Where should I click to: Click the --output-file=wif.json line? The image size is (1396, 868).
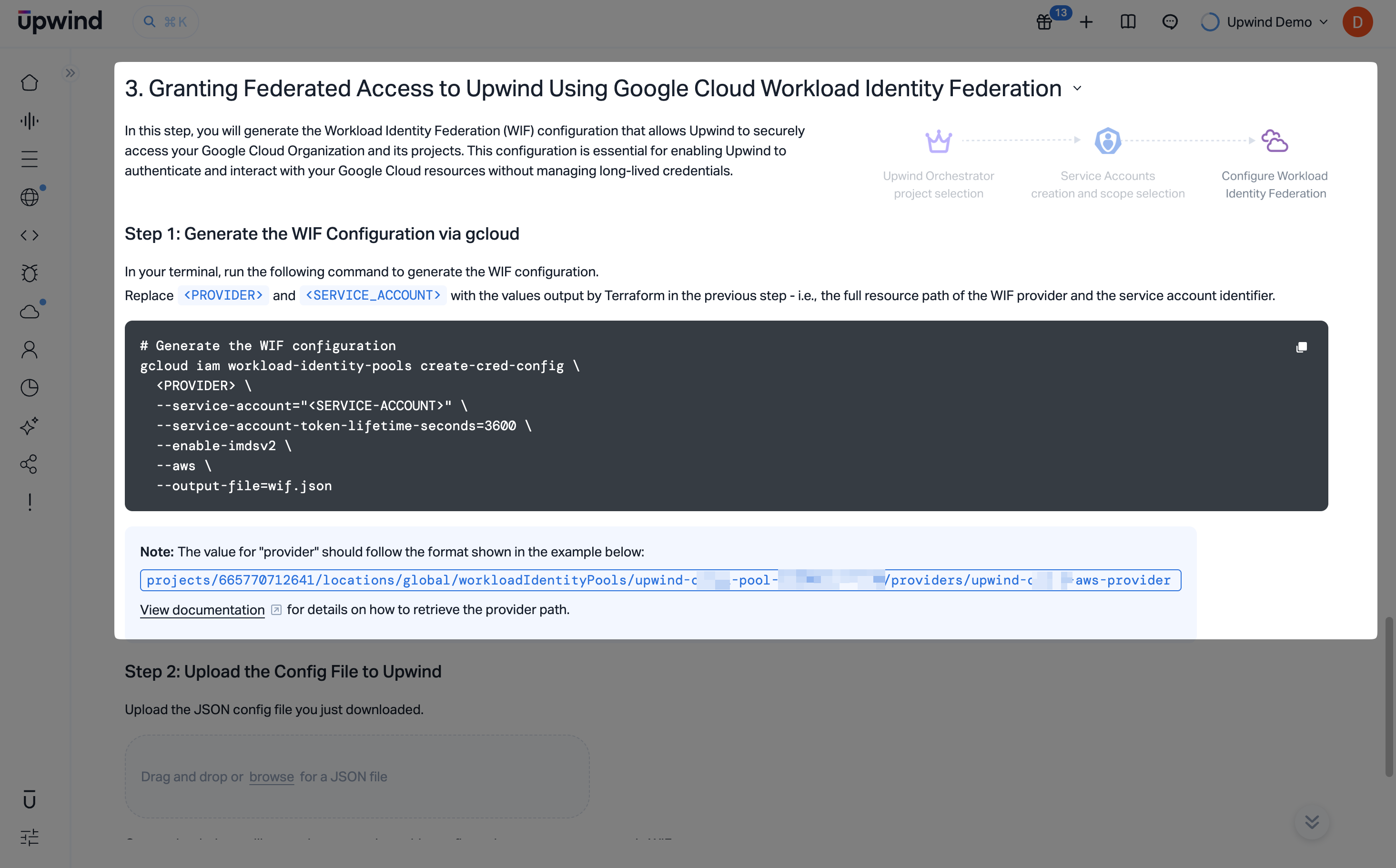pyautogui.click(x=244, y=485)
